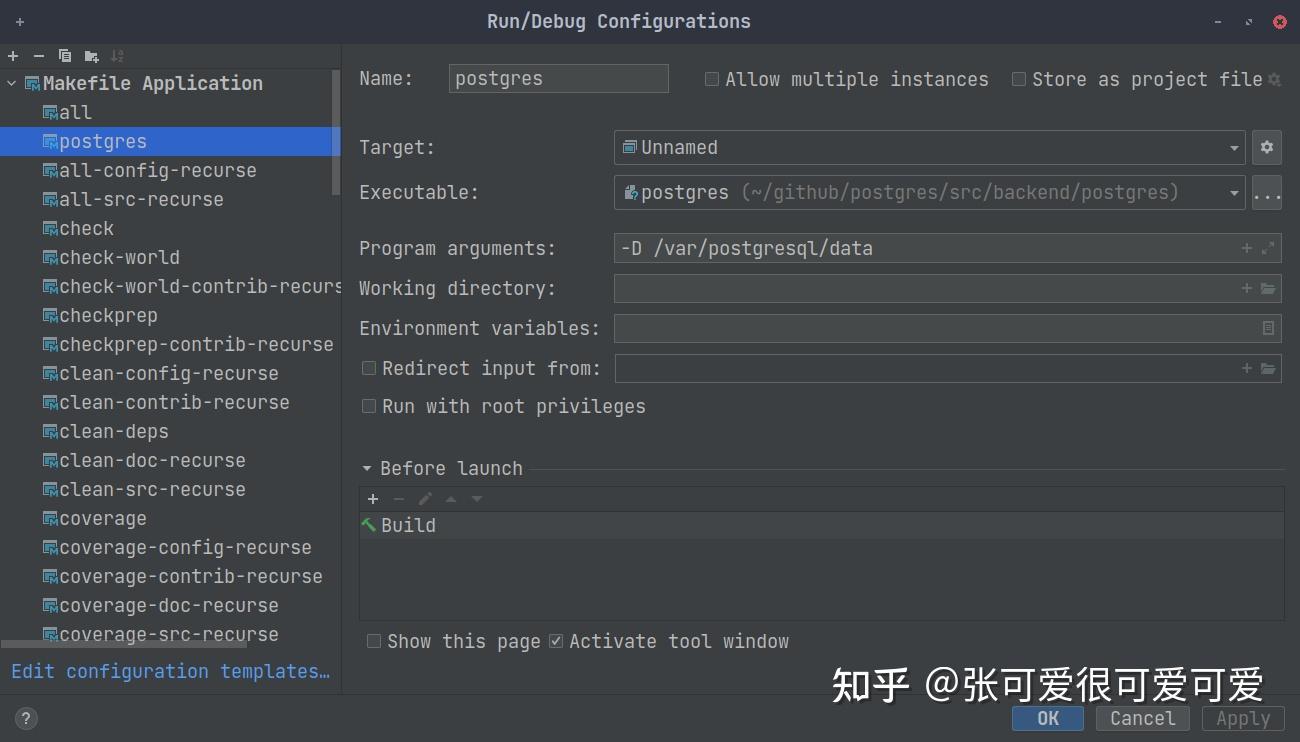Enable Allow multiple instances
Viewport: 1300px width, 742px height.
tap(711, 79)
